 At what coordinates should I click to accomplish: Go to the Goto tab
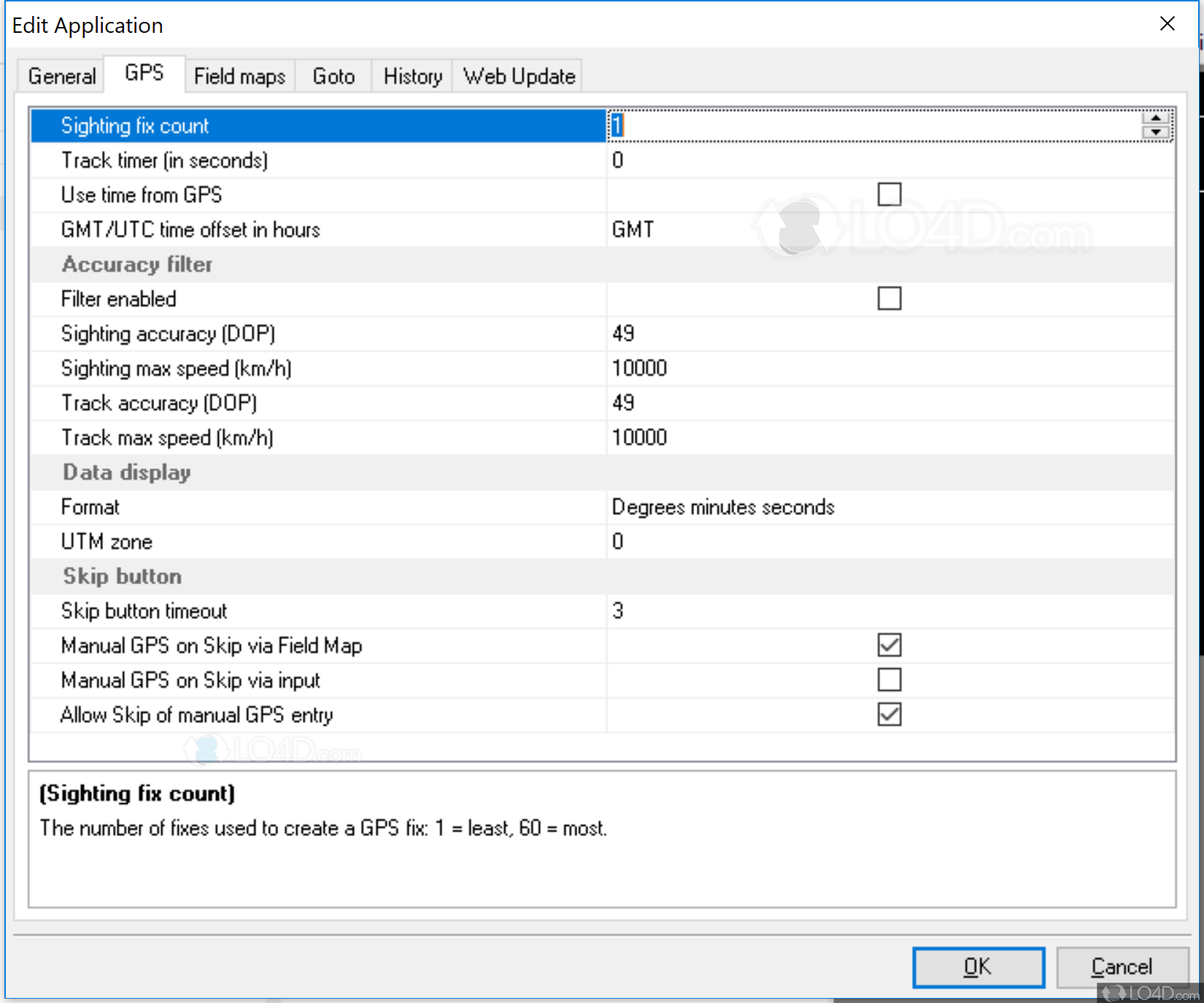click(x=333, y=77)
